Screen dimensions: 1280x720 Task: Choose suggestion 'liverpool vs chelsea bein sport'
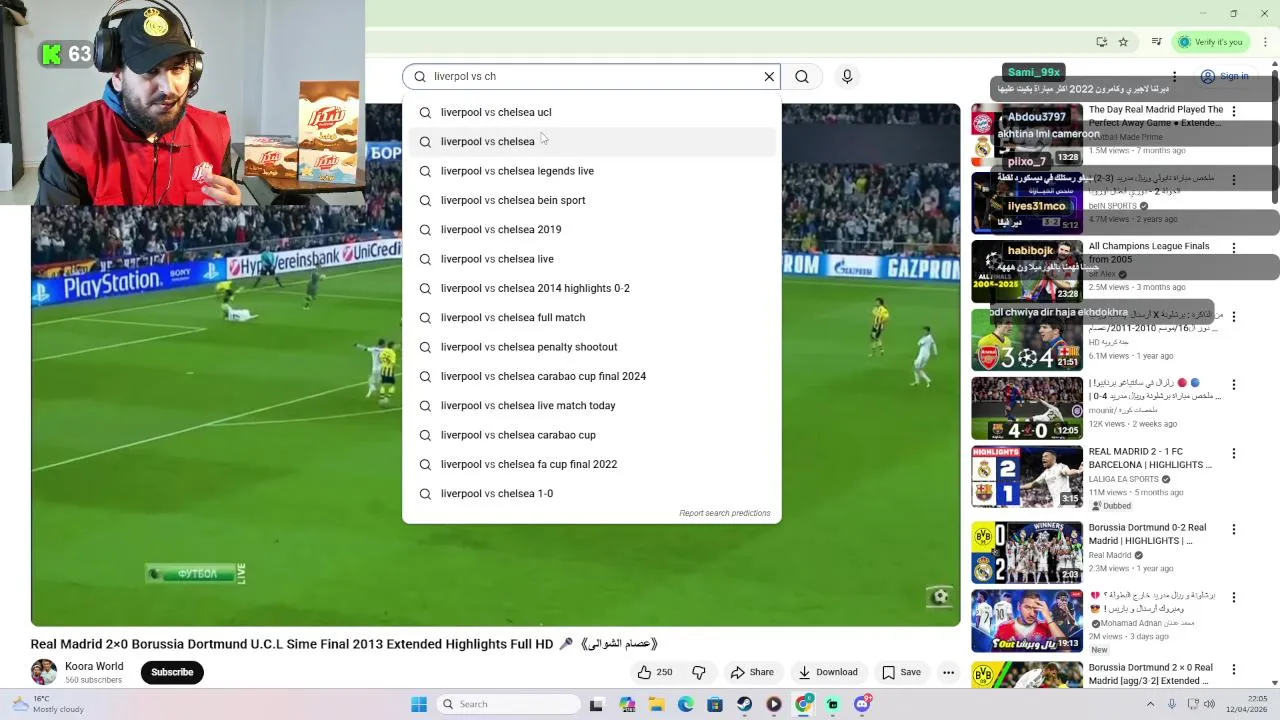click(x=591, y=200)
